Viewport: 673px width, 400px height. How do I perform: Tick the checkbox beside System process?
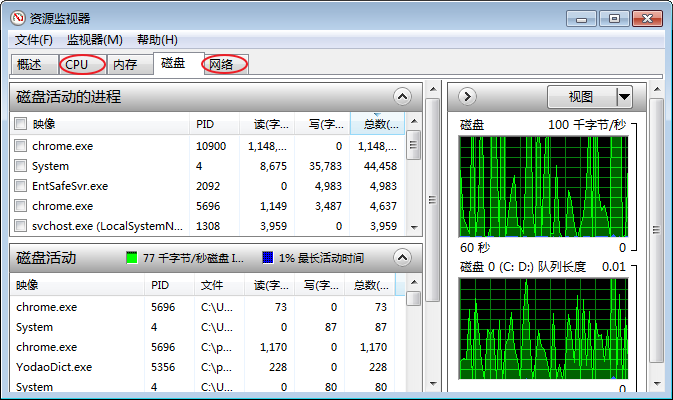[21, 166]
